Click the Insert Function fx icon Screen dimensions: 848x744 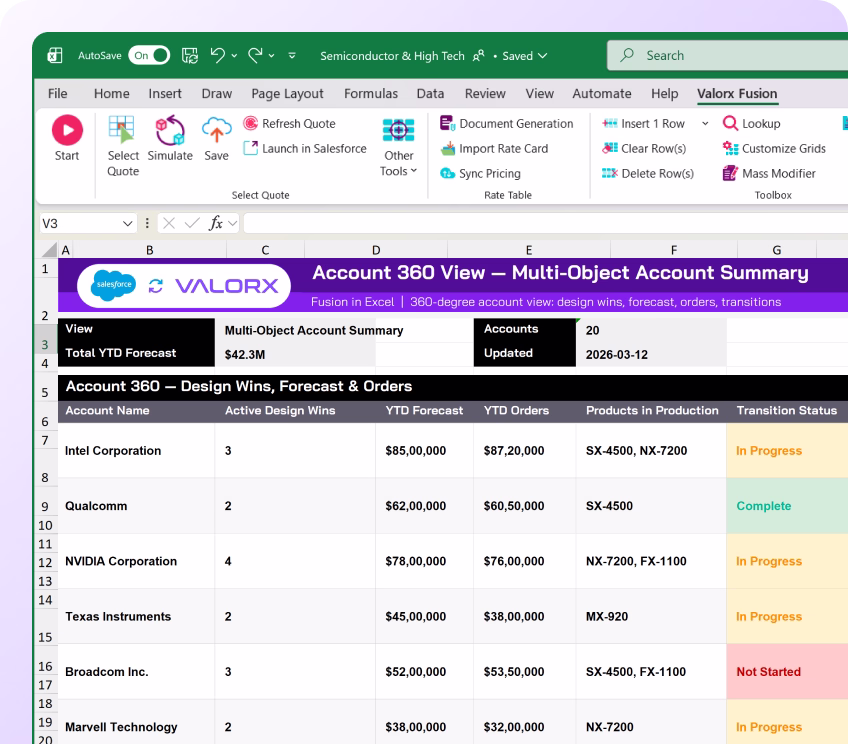click(216, 223)
